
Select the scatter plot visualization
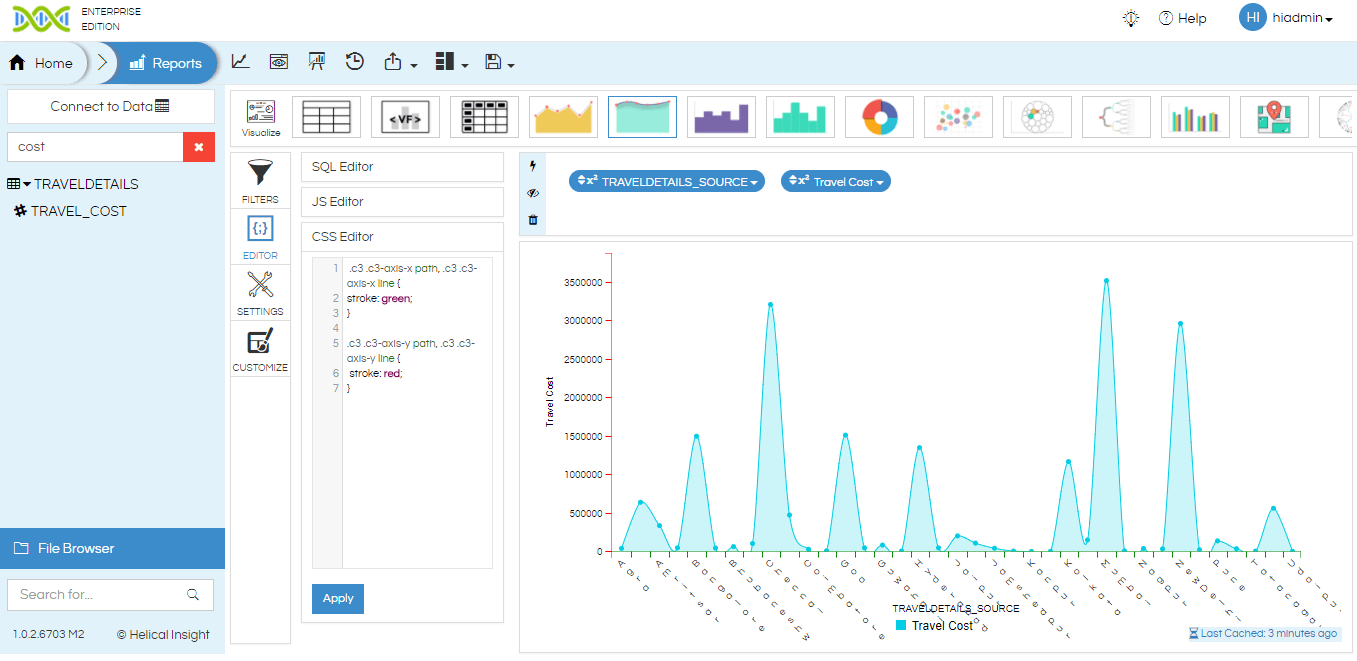(x=958, y=117)
